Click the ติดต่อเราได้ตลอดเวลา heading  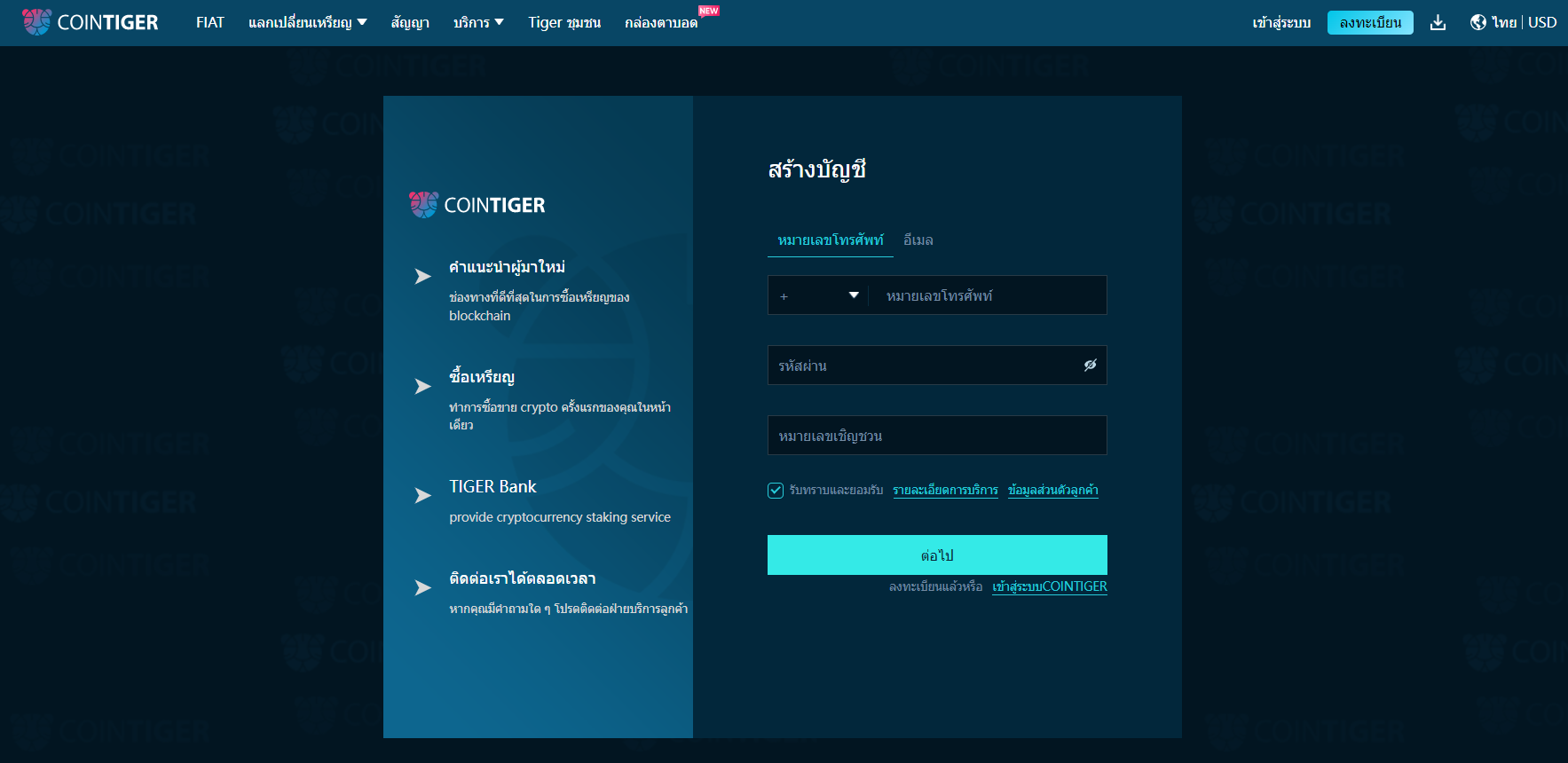coord(523,578)
